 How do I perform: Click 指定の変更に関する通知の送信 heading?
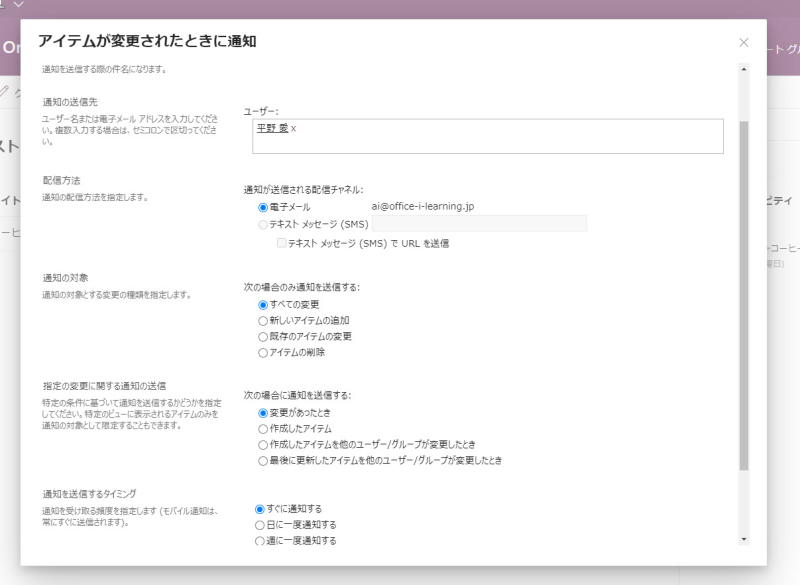[x=104, y=386]
